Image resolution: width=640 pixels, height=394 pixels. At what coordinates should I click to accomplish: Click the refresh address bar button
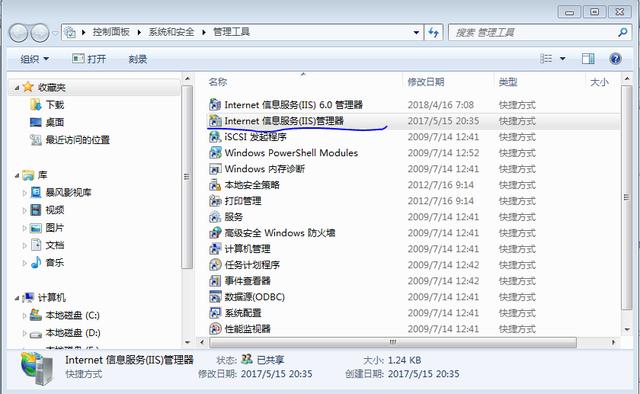433,32
